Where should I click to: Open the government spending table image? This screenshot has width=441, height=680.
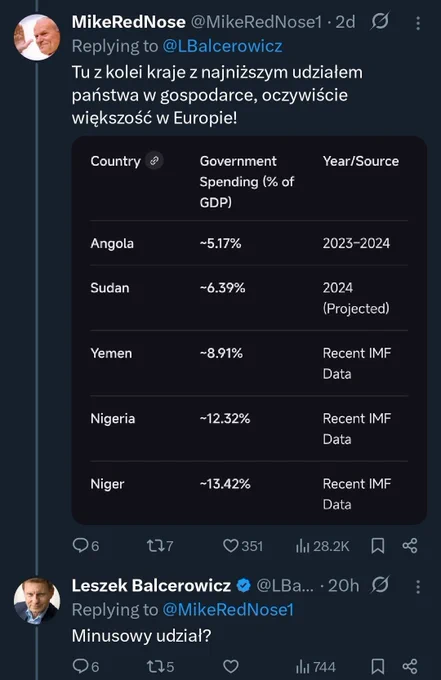point(249,330)
